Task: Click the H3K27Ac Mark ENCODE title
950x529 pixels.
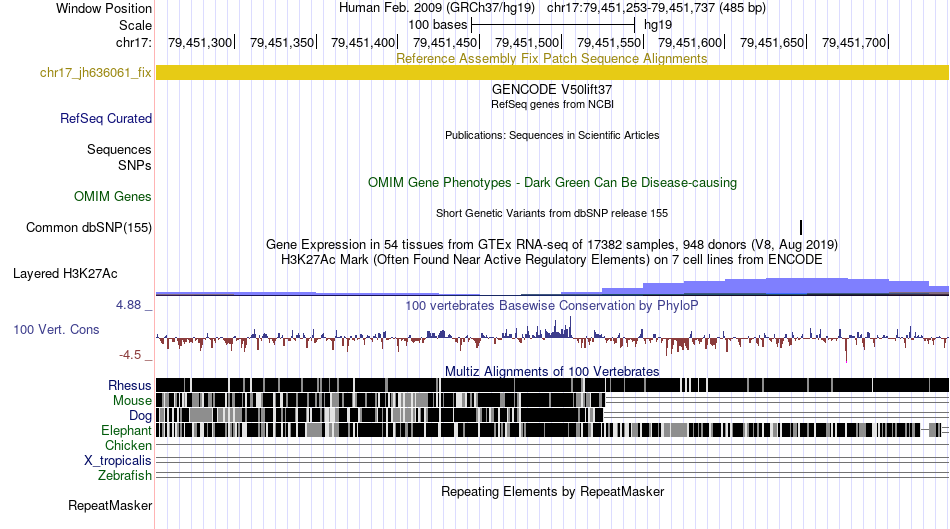Action: (552, 259)
